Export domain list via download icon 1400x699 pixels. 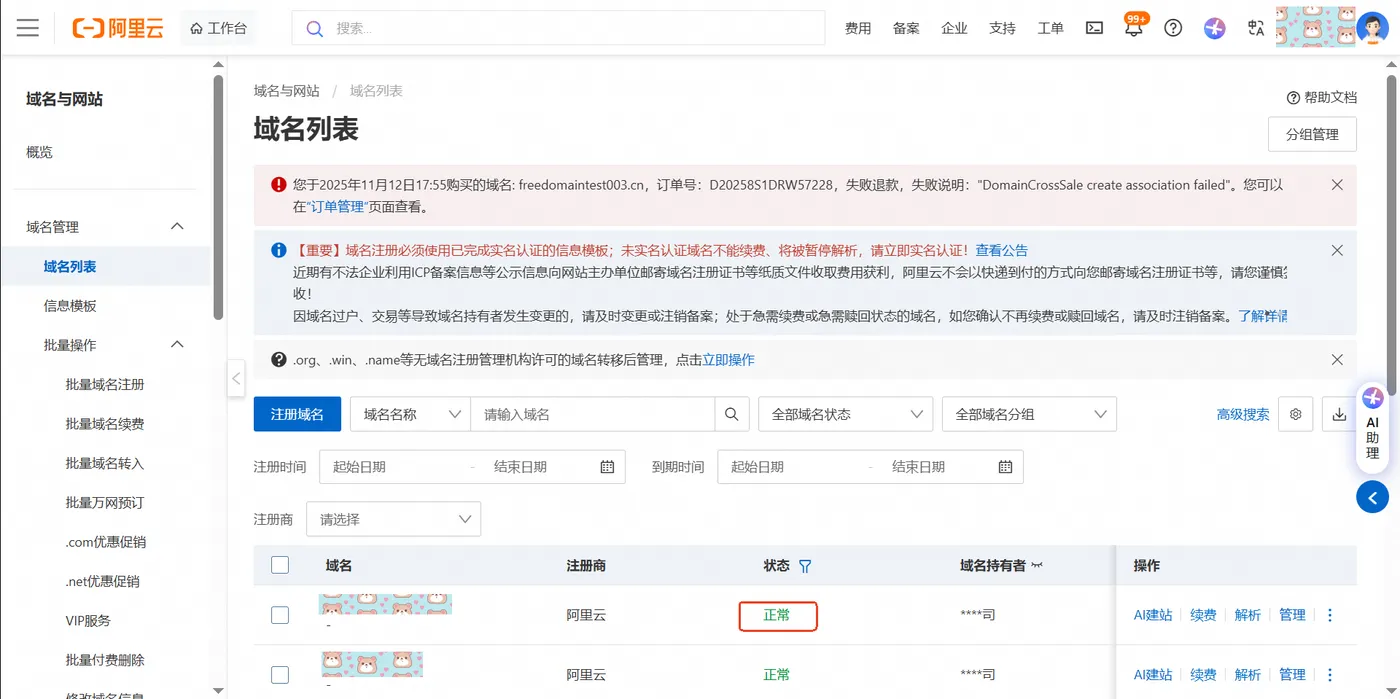pyautogui.click(x=1338, y=413)
